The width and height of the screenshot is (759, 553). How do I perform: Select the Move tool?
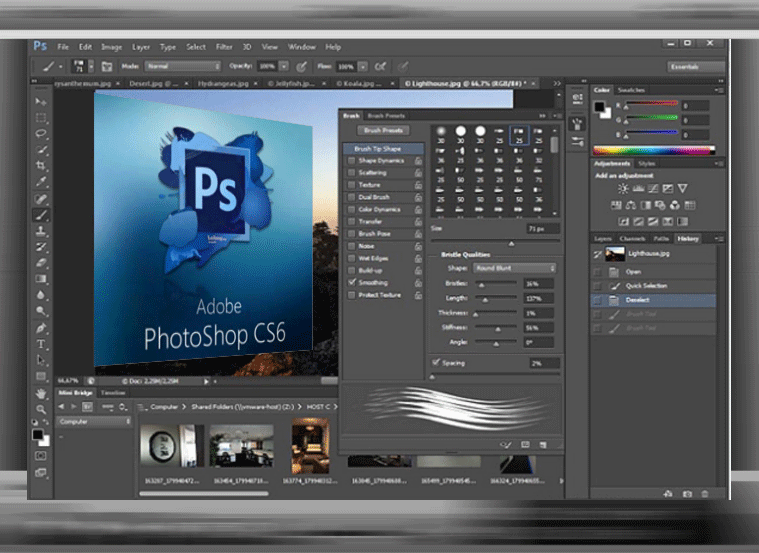[41, 102]
